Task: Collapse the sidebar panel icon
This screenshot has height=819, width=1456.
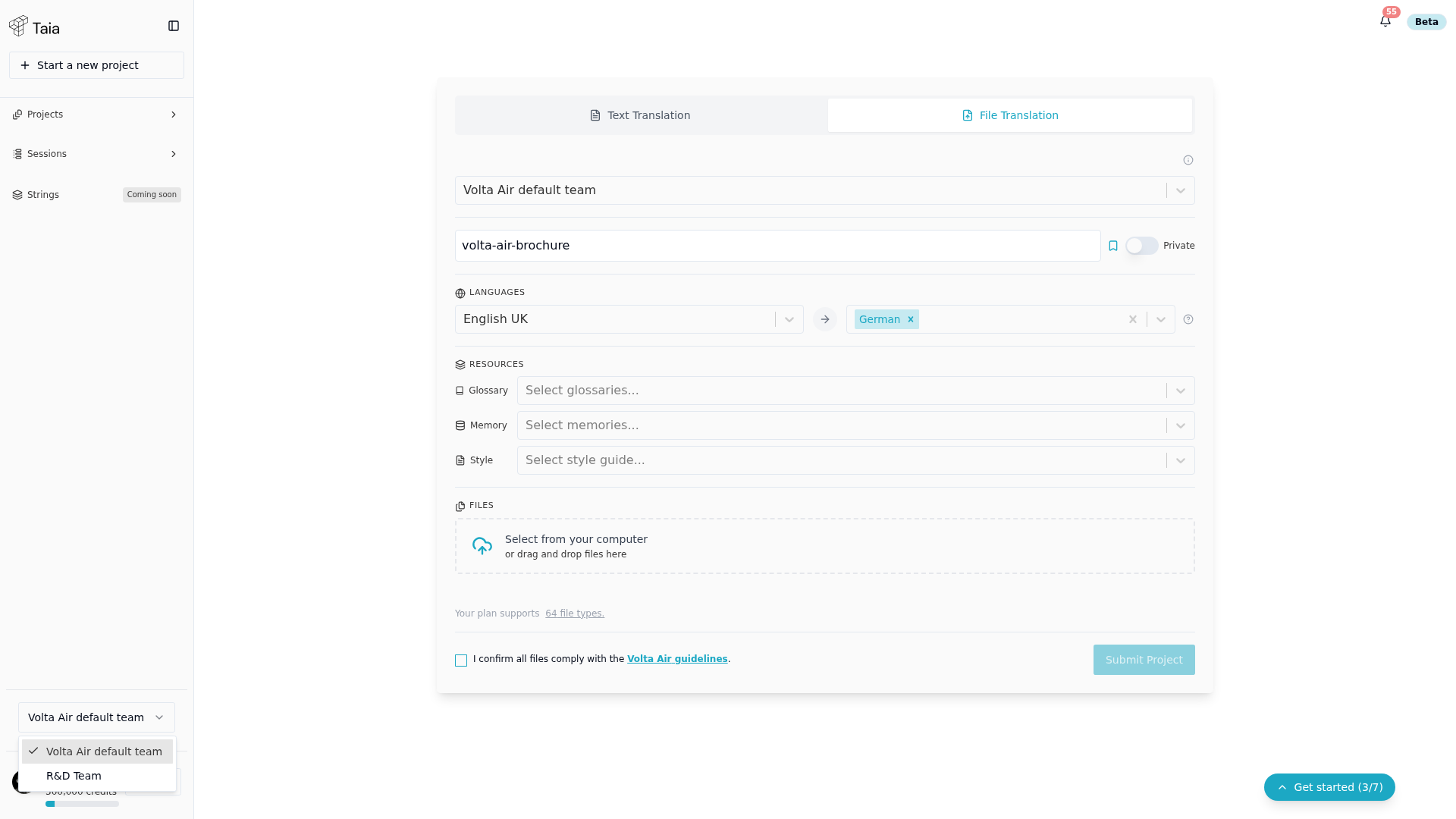Action: (174, 26)
